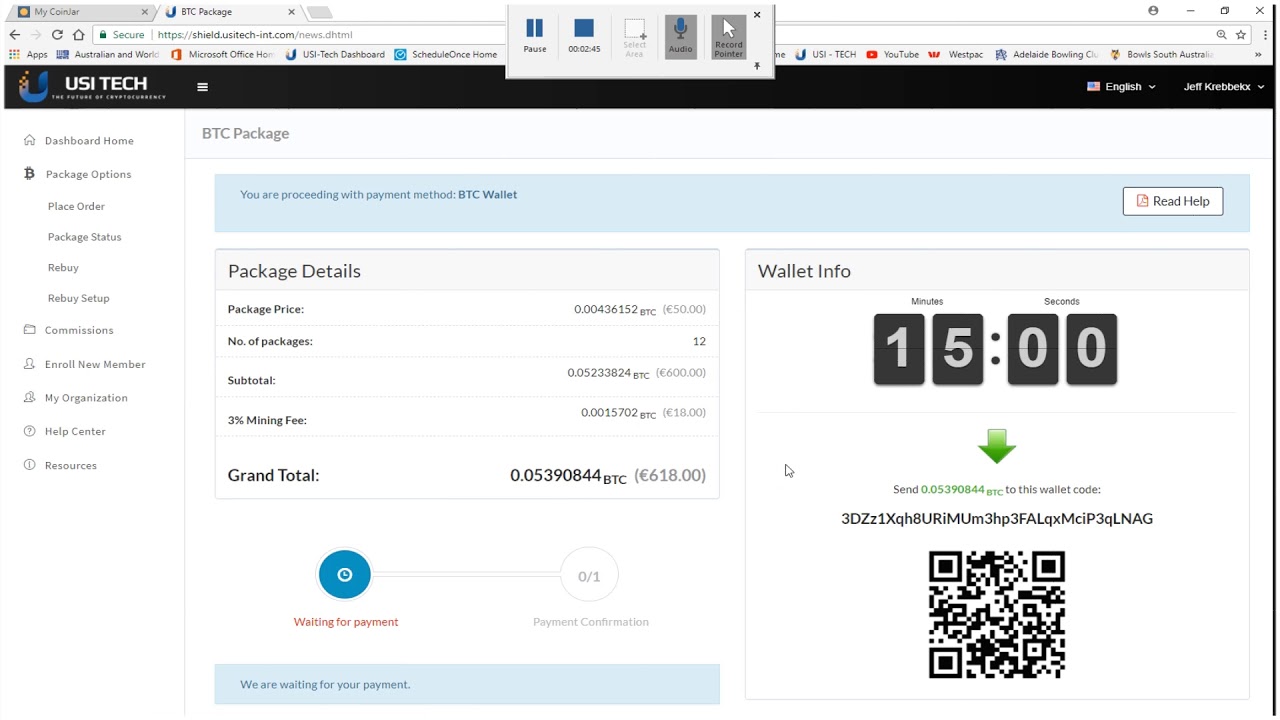
Task: Open Westpac bookmark
Action: 957,54
